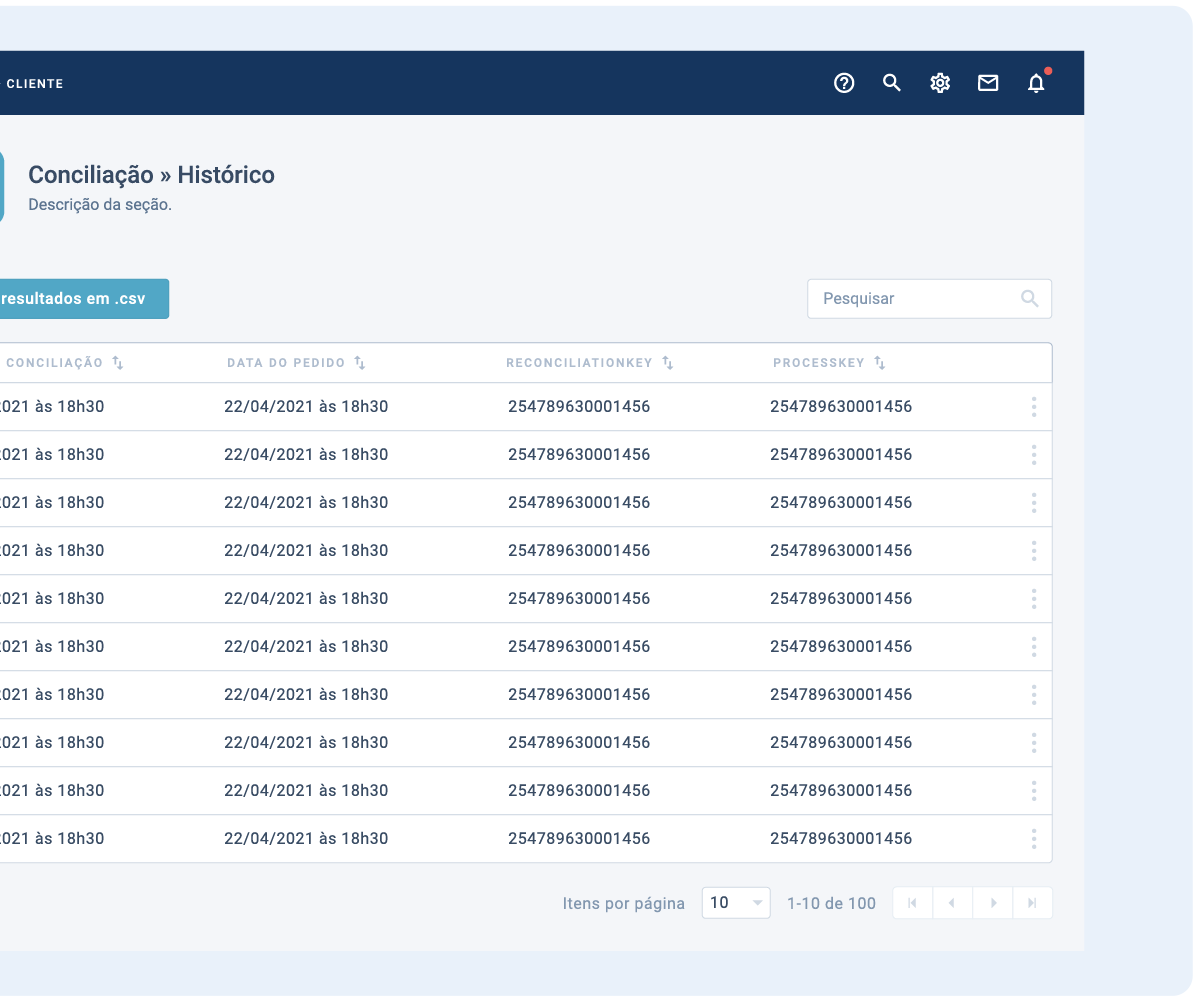The image size is (1201, 1001).
Task: Open the three-dot menu of the first table row
Action: tap(1033, 407)
